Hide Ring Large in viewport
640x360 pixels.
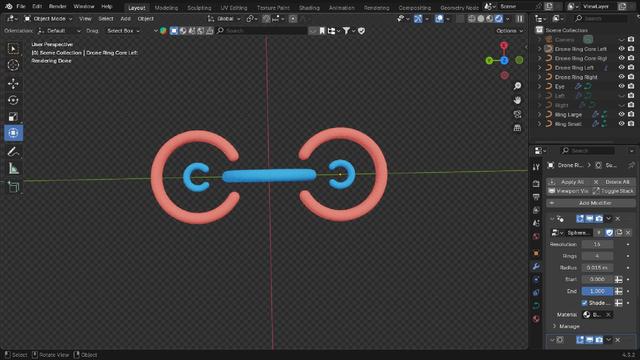622,114
